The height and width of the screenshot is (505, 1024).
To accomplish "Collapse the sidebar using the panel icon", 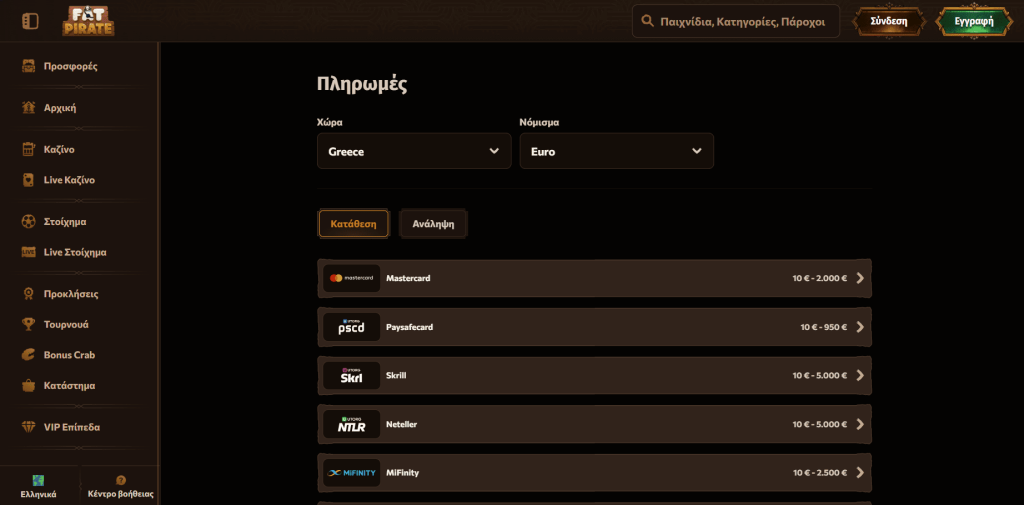I will click(x=29, y=21).
